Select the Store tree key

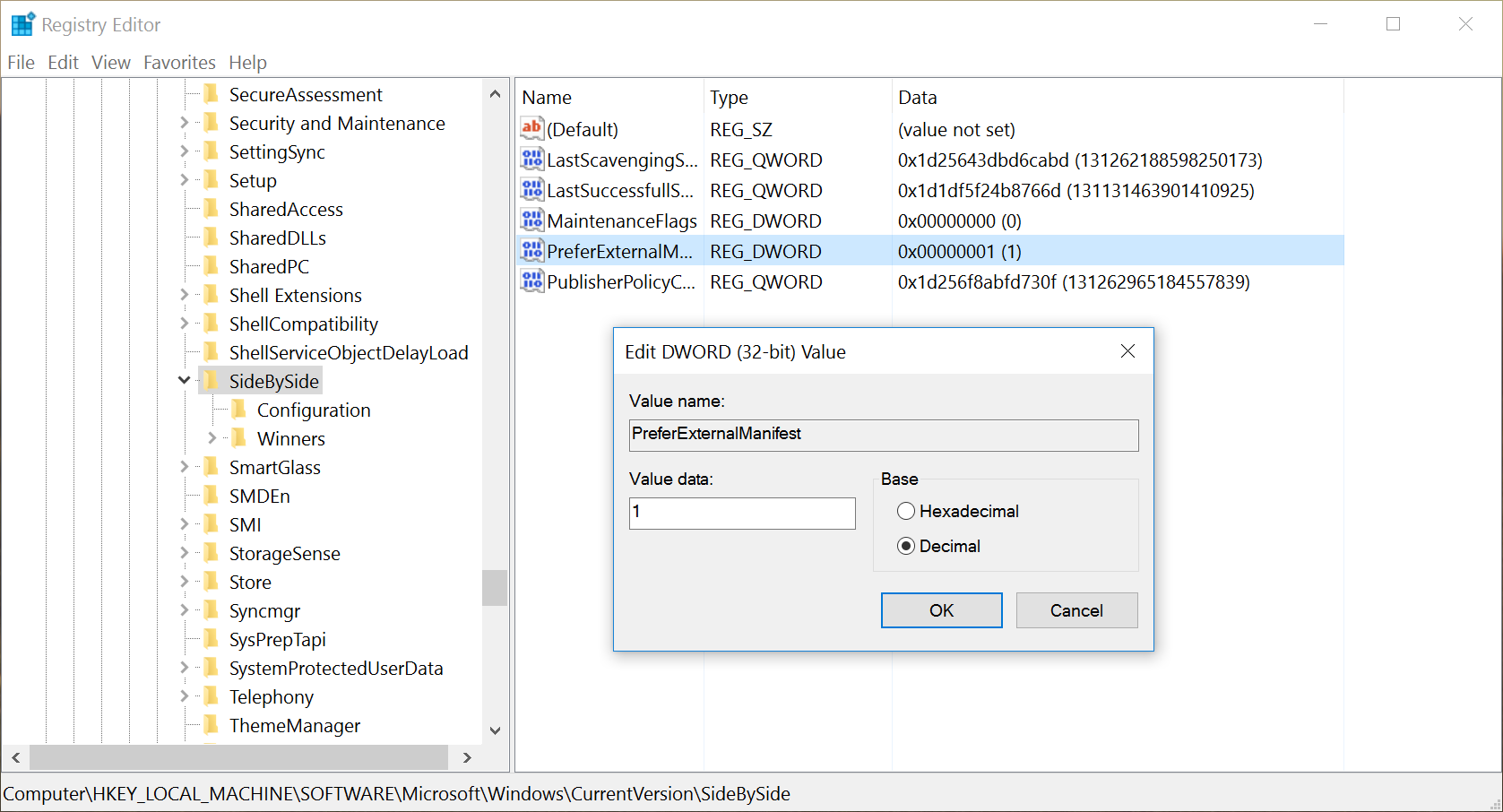[250, 582]
